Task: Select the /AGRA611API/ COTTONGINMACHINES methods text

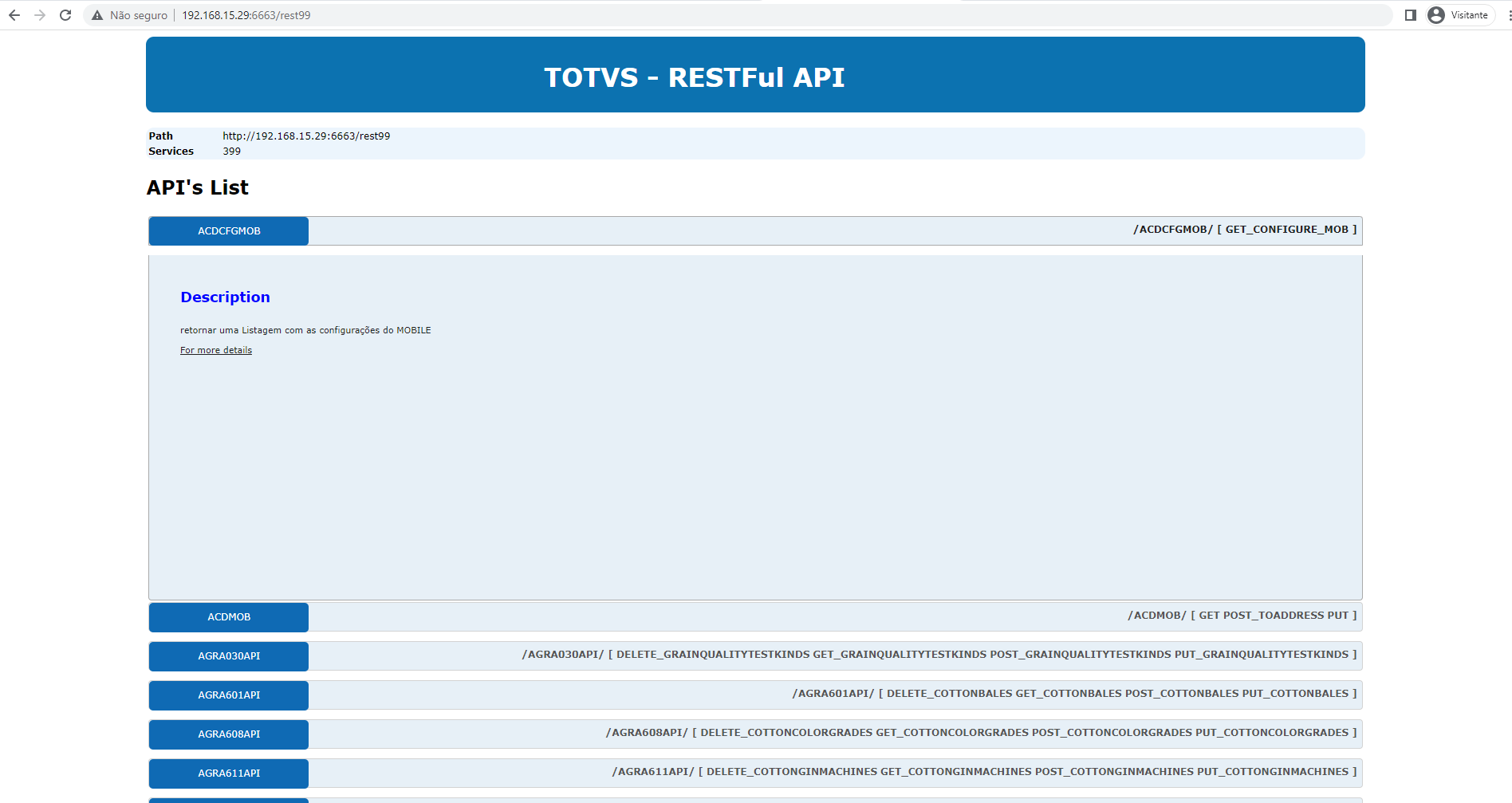Action: [985, 772]
